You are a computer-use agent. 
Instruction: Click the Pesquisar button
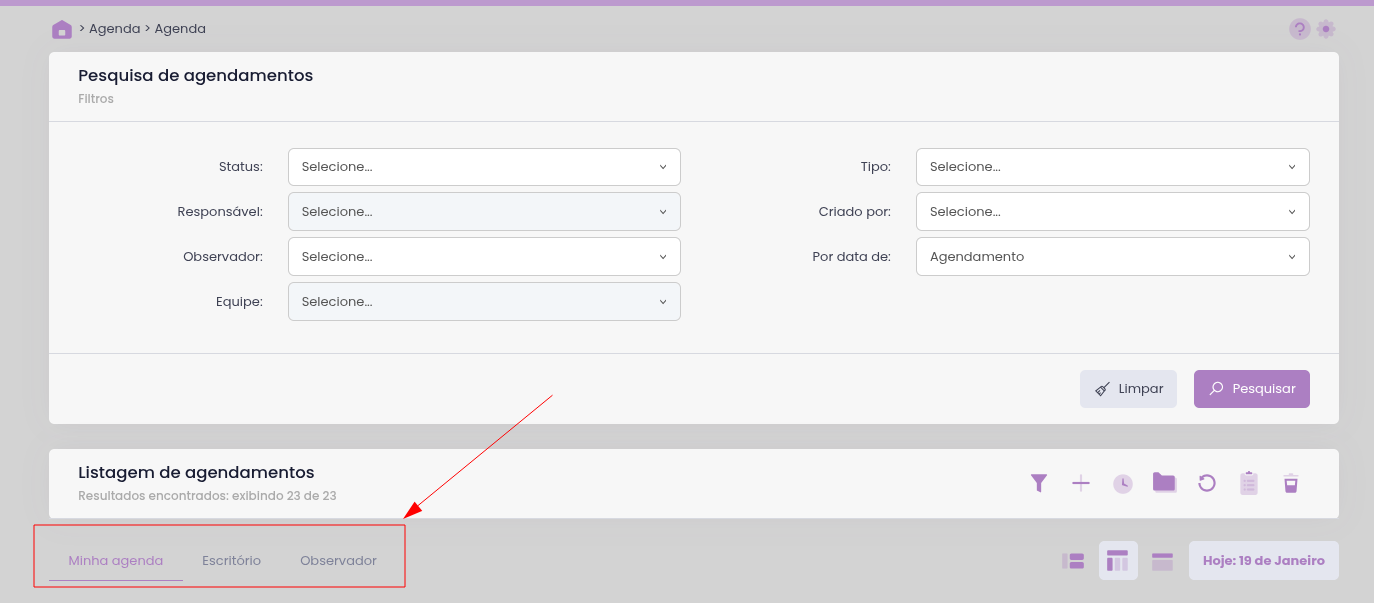[1251, 389]
